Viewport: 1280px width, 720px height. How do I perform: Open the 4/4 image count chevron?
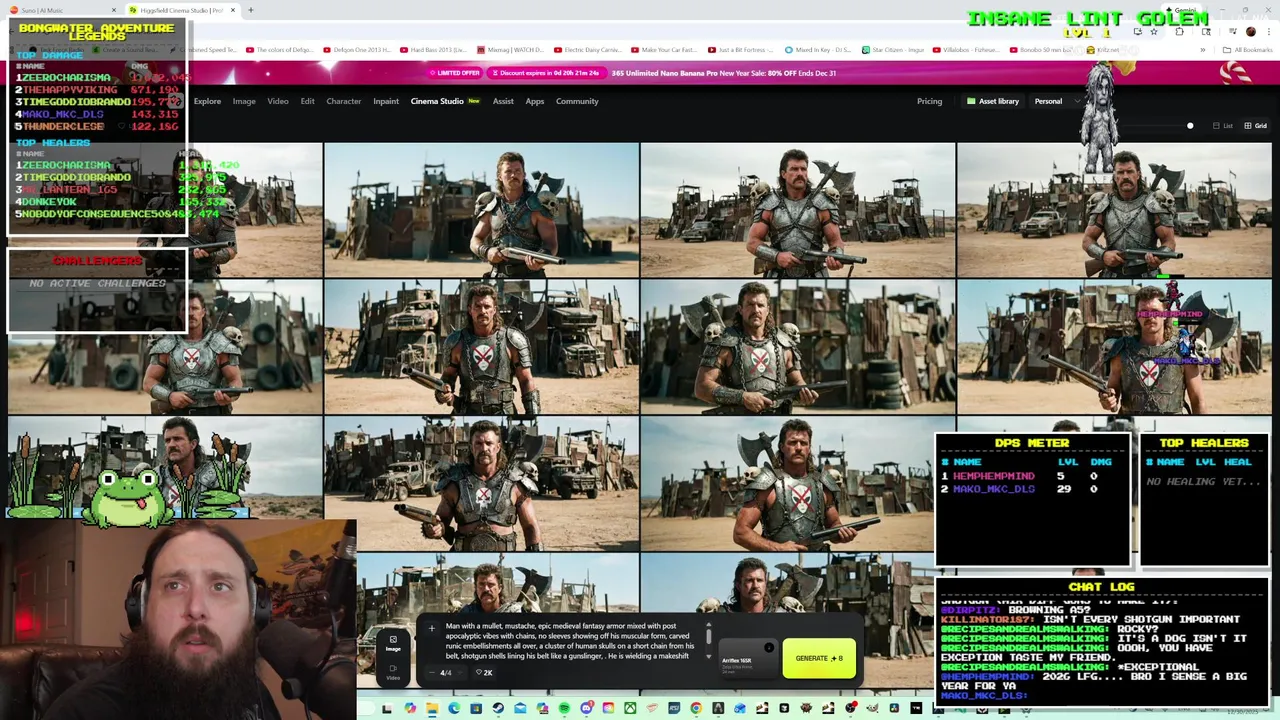[x=460, y=673]
